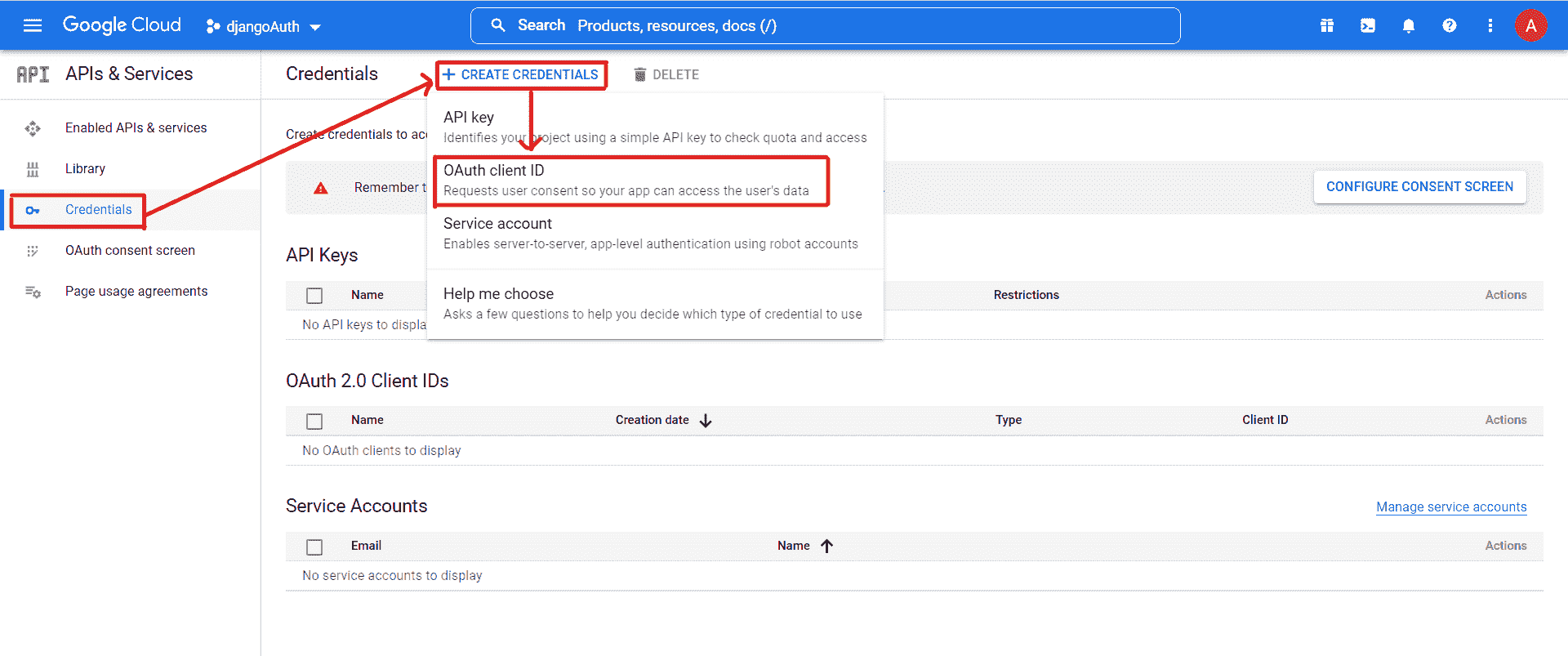Click OAuth Client IDs Name column header
Screen dimensions: 1568x656
pyautogui.click(x=367, y=420)
